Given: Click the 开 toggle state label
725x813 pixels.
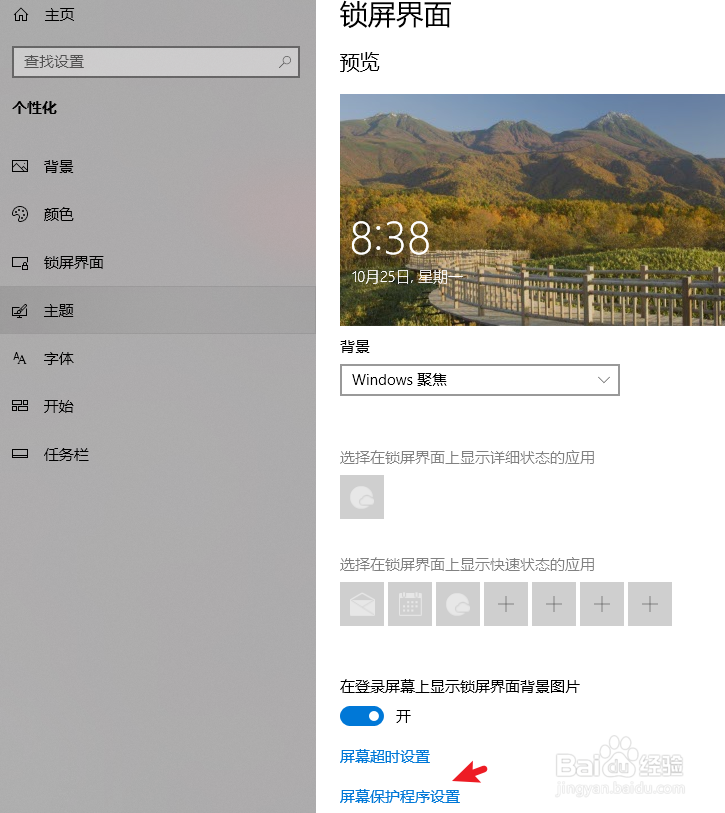Looking at the screenshot, I should point(403,717).
